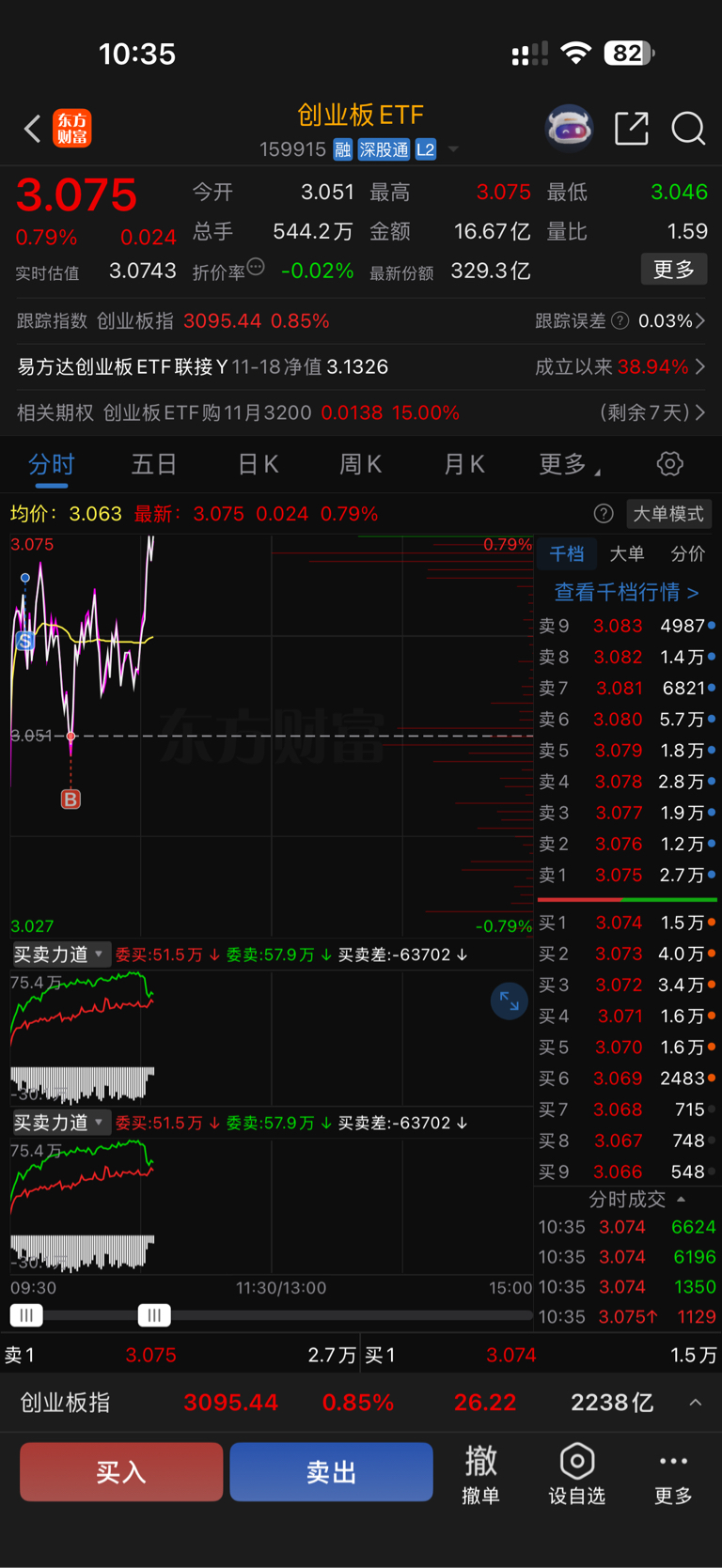Expand the 跟踪误差 row chevron

[x=700, y=321]
